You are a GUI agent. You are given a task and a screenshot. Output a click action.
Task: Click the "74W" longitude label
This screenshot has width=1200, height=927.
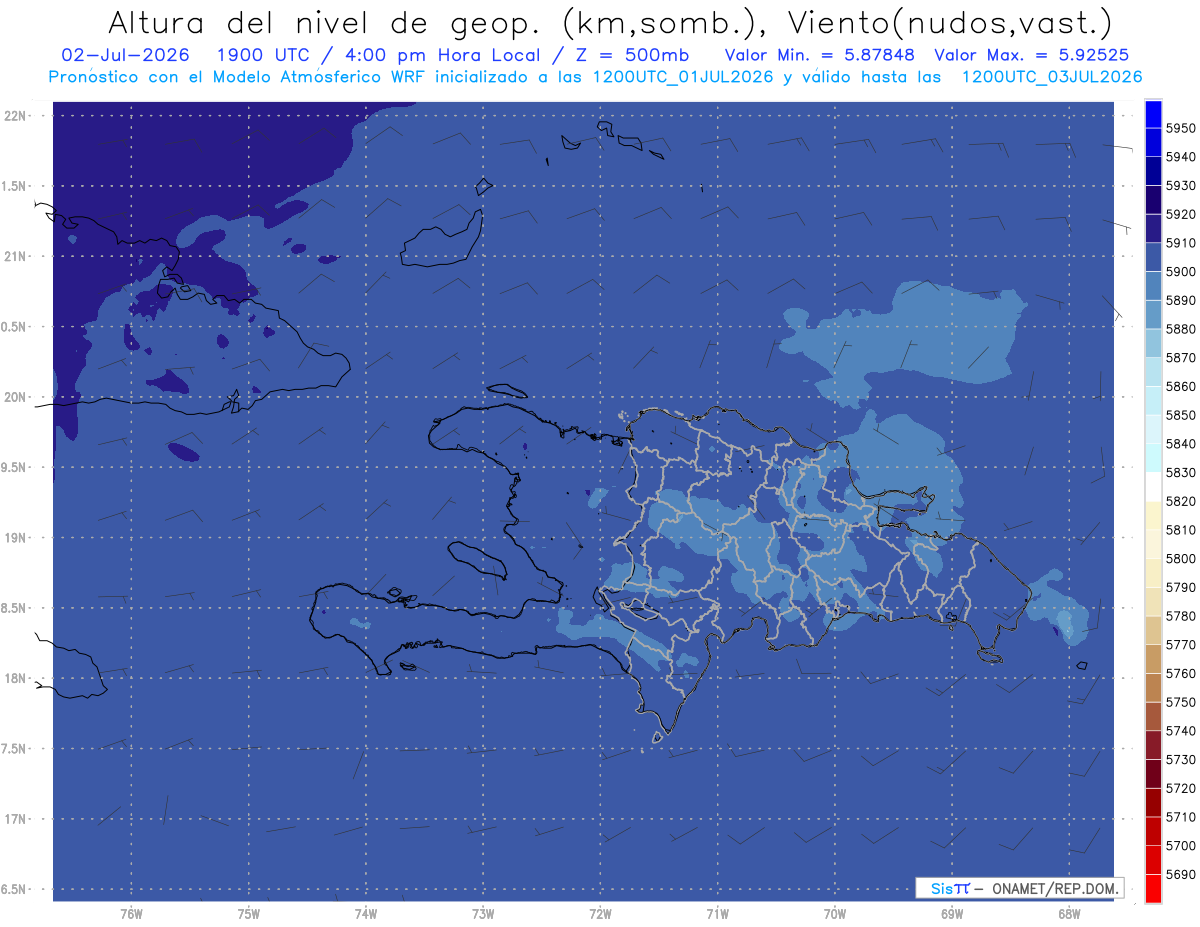366,913
